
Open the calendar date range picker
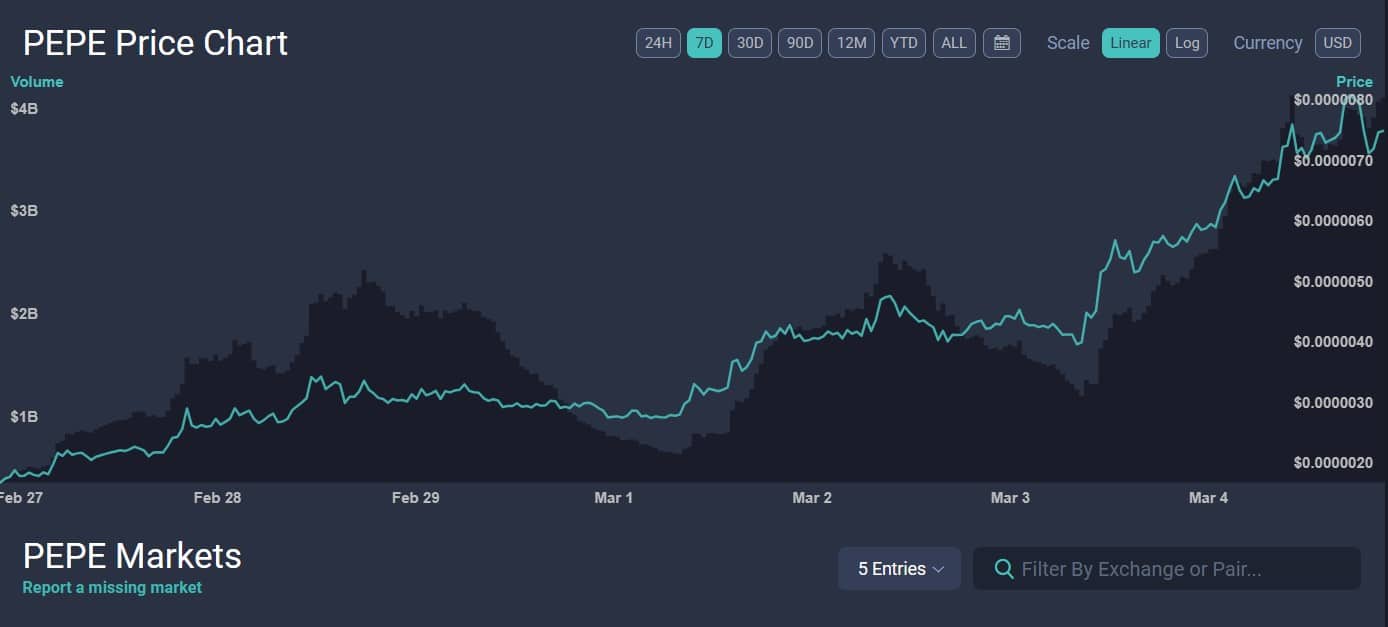1001,43
